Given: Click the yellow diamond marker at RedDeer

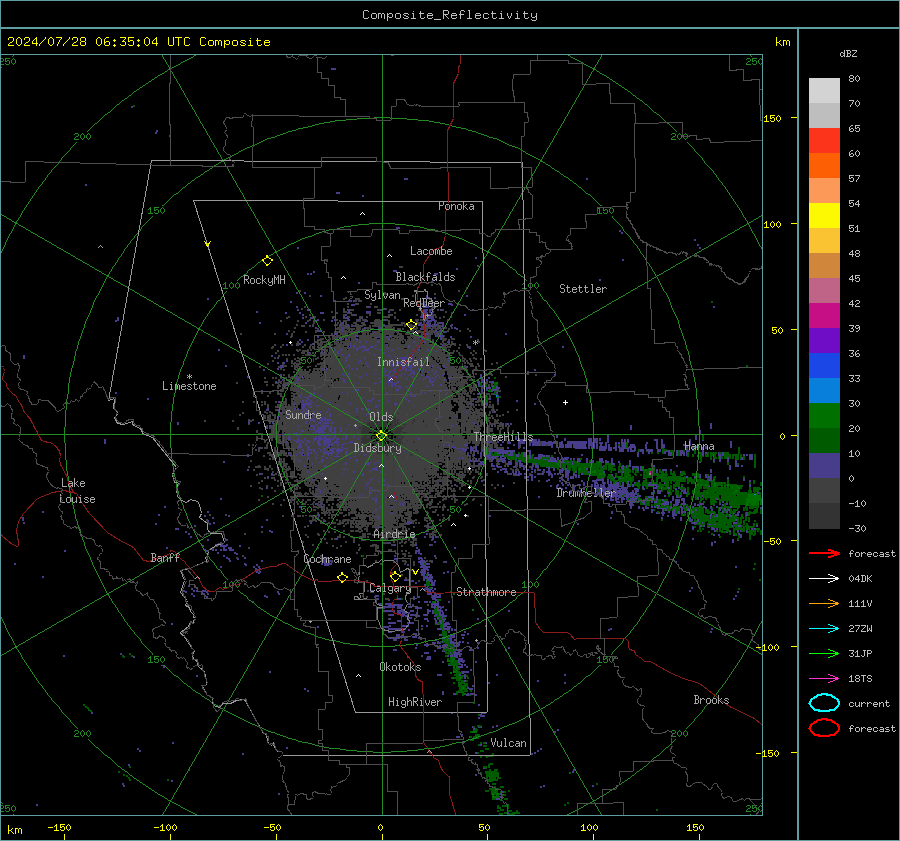Looking at the screenshot, I should (x=412, y=325).
